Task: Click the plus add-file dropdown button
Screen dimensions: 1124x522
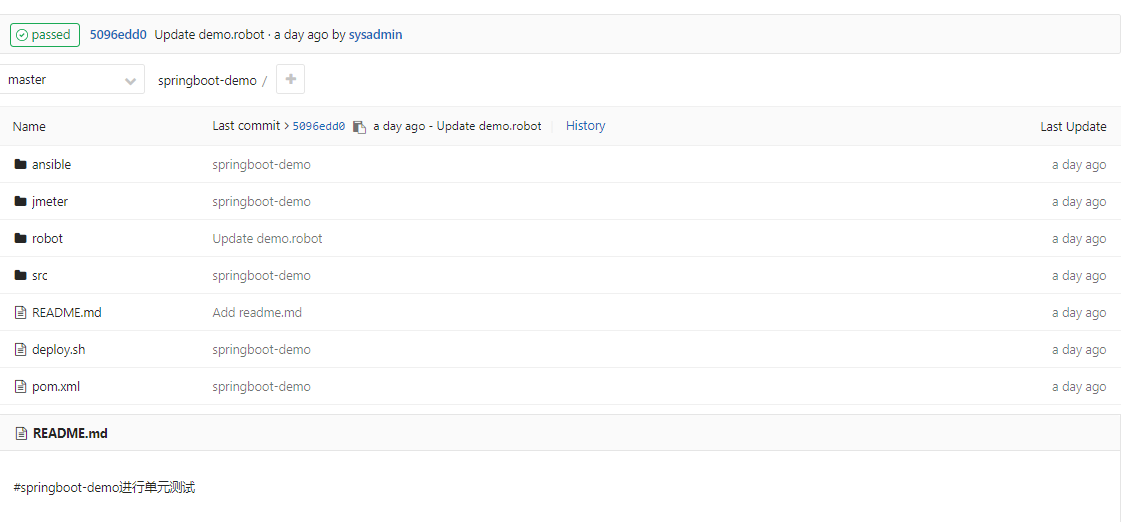Action: [290, 79]
